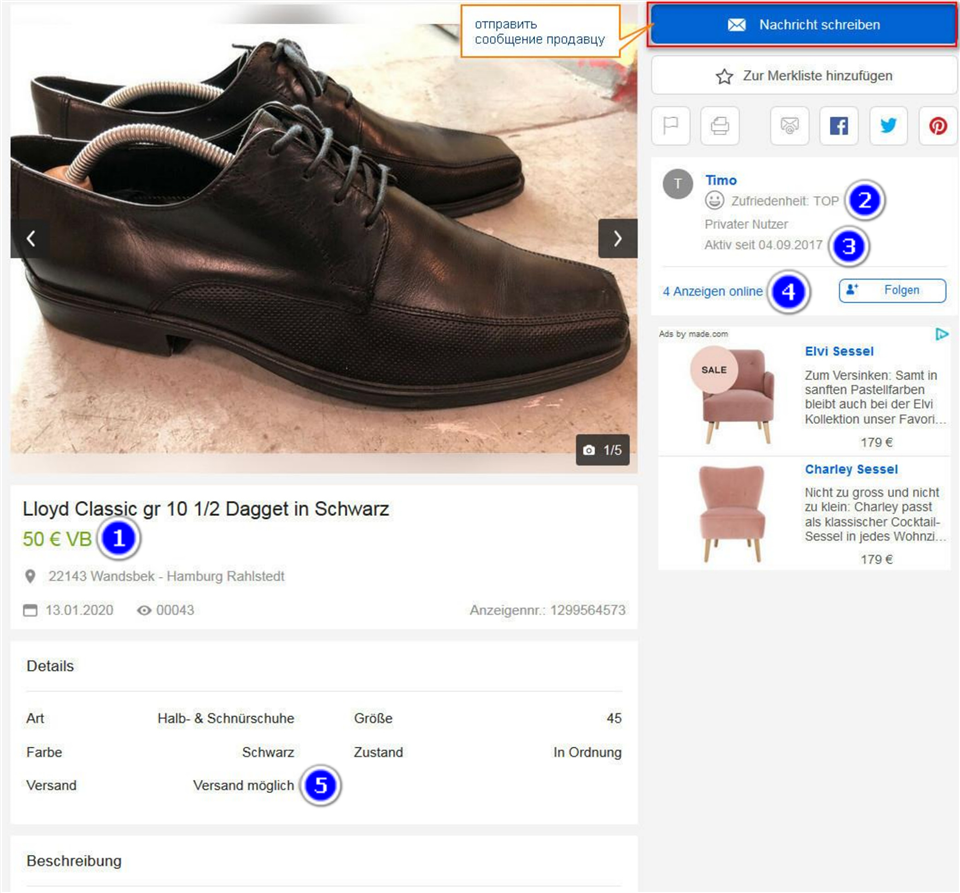The width and height of the screenshot is (960, 893).
Task: Open the Elvi Sessel ad title
Action: [x=839, y=351]
